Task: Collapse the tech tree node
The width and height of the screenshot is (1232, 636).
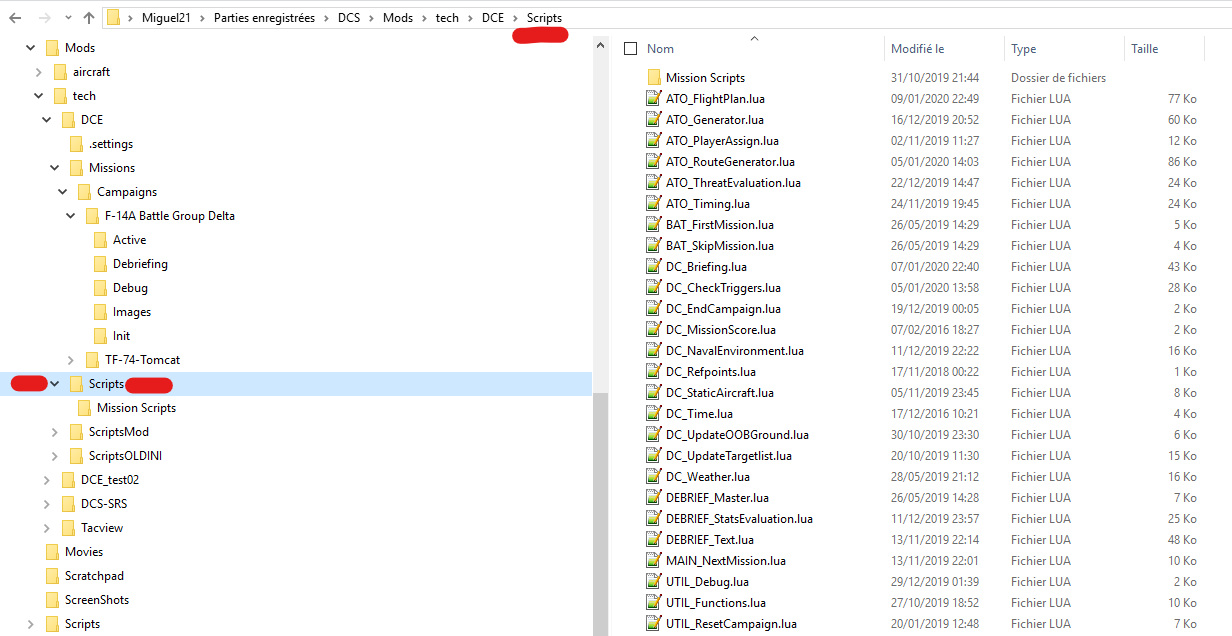Action: tap(38, 96)
